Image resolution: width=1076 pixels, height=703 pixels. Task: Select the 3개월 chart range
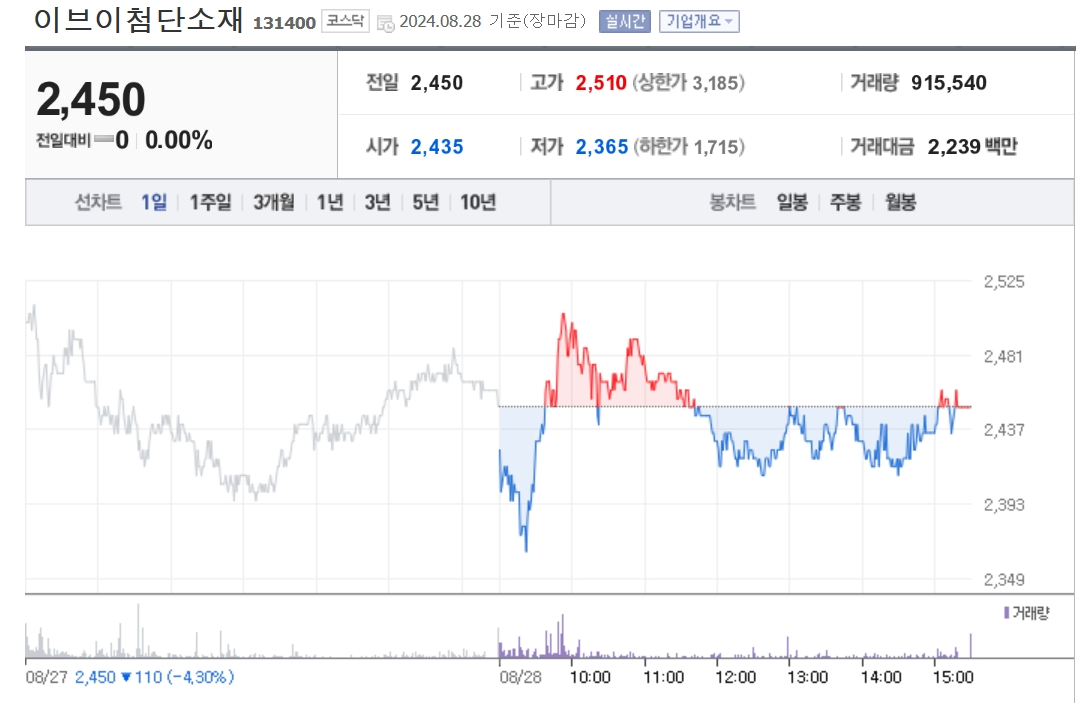pyautogui.click(x=274, y=202)
